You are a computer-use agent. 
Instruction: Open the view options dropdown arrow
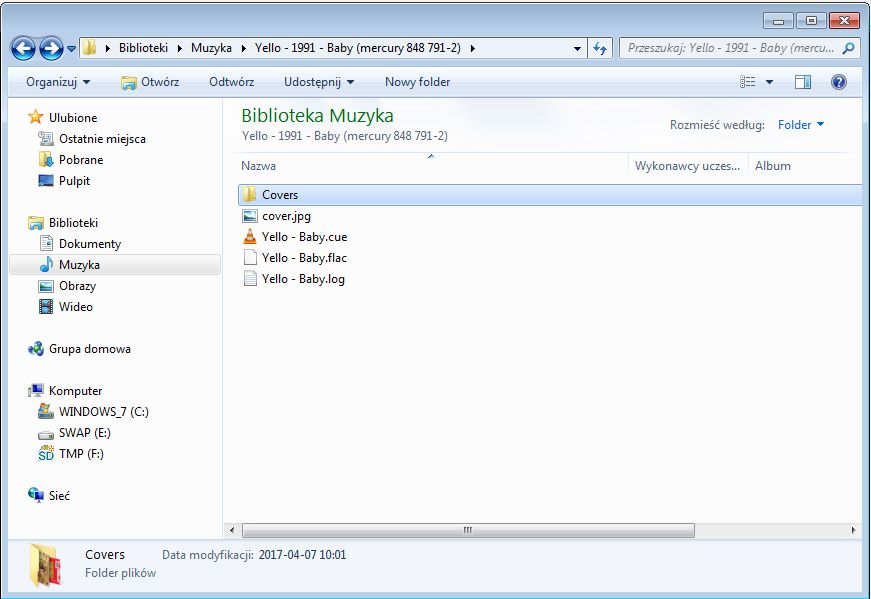(769, 82)
